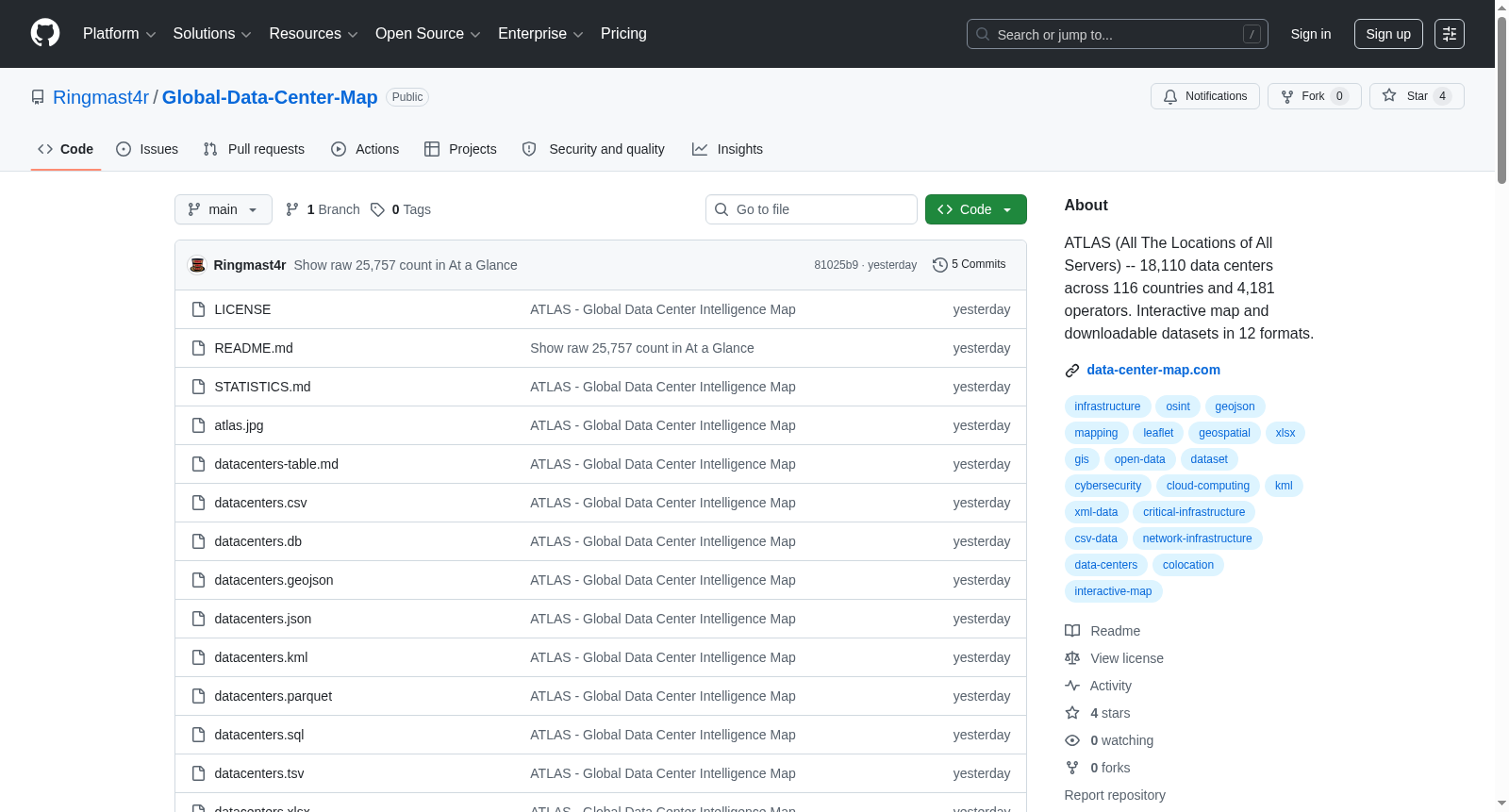This screenshot has width=1509, height=812.
Task: Click the file icon beside LICENSE
Action: [x=198, y=309]
